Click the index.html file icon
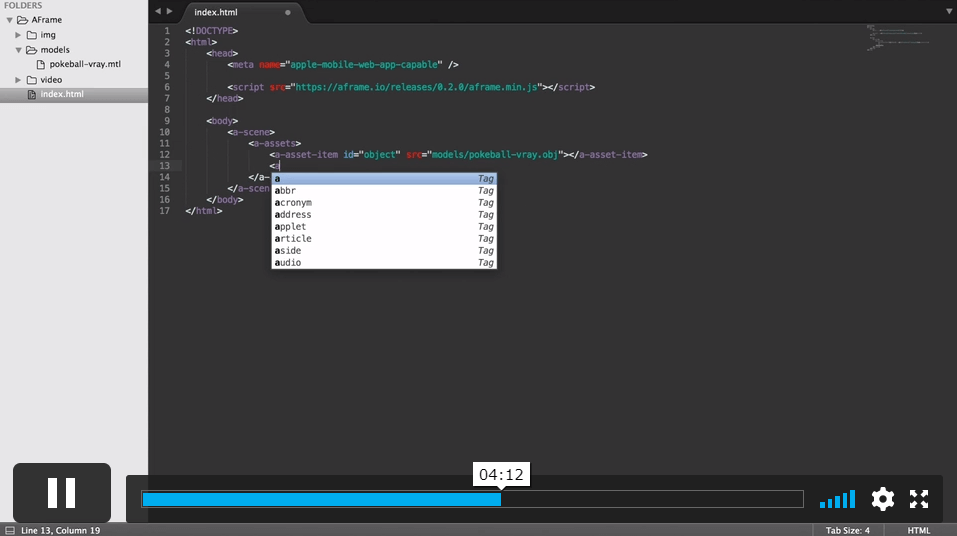 click(32, 95)
